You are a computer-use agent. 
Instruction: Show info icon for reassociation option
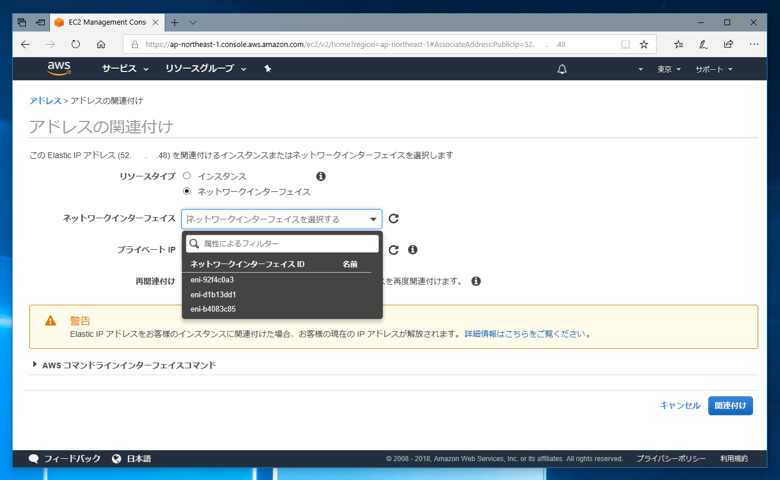click(476, 281)
